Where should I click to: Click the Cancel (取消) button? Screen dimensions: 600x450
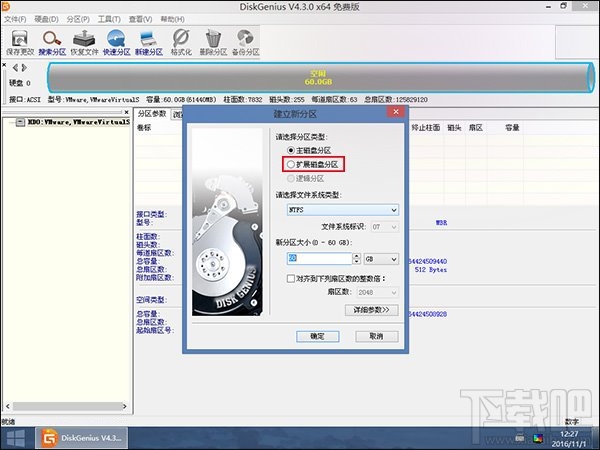point(377,336)
